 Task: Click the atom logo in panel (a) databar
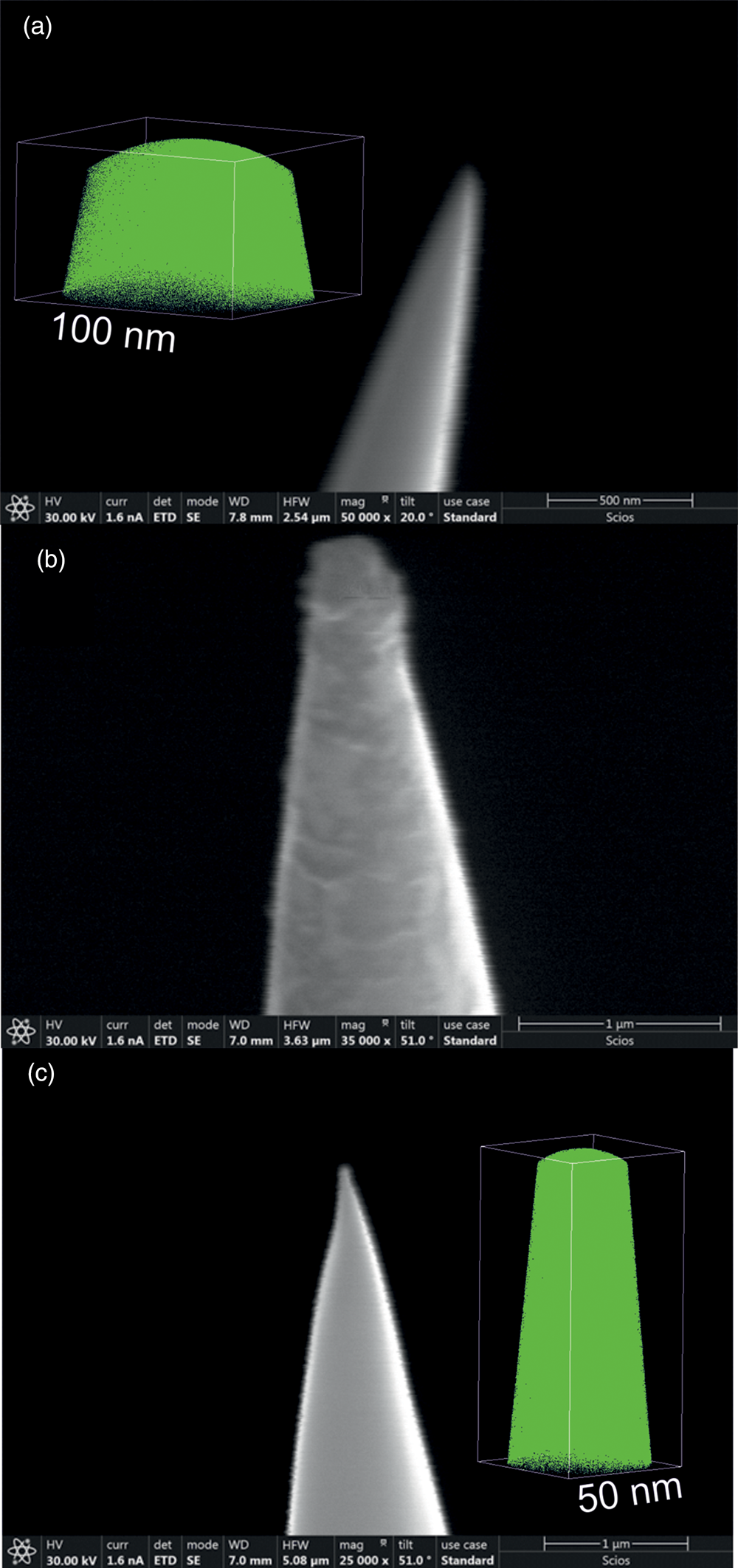20,508
